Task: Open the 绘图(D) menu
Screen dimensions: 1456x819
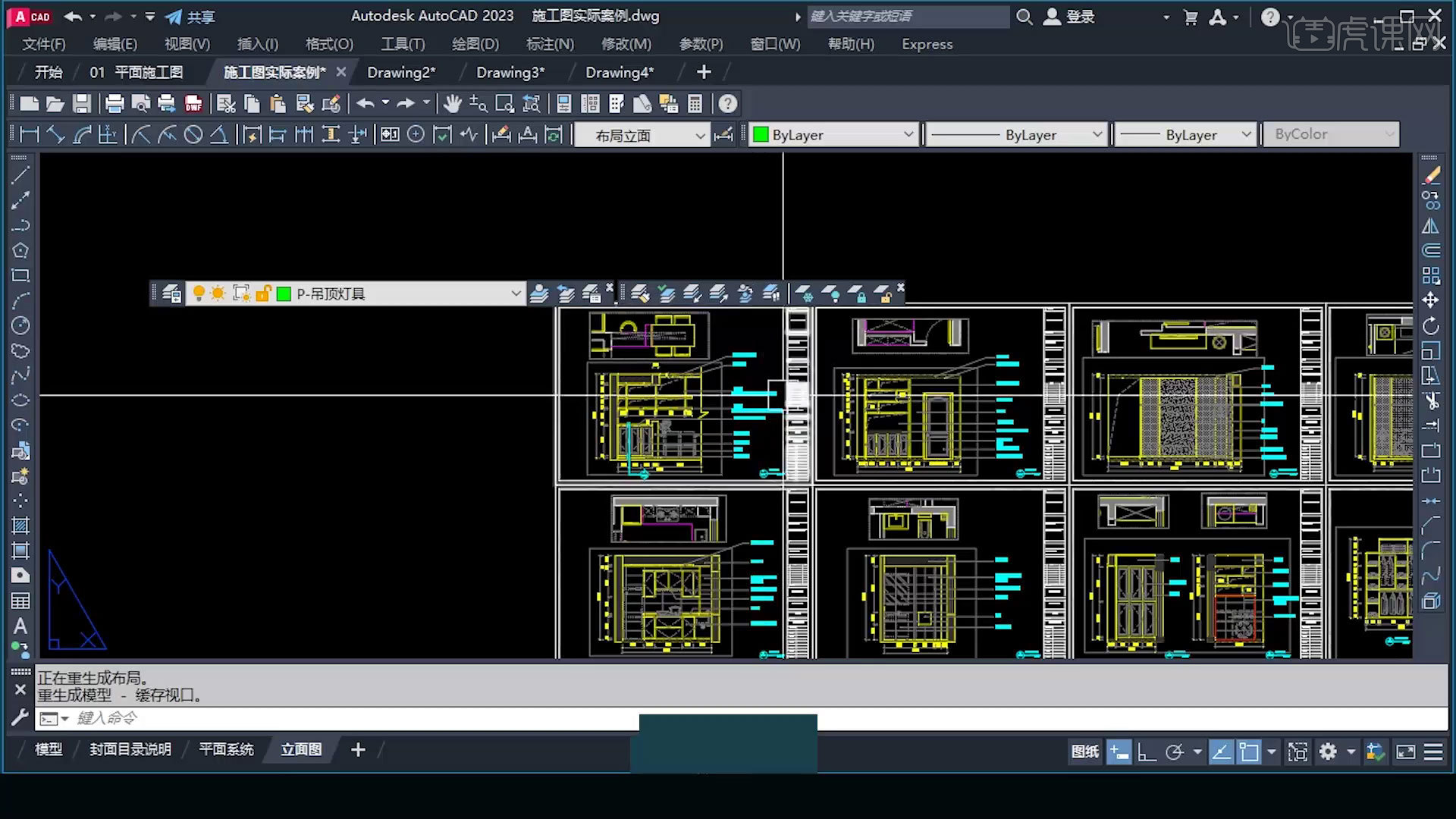Action: (475, 44)
